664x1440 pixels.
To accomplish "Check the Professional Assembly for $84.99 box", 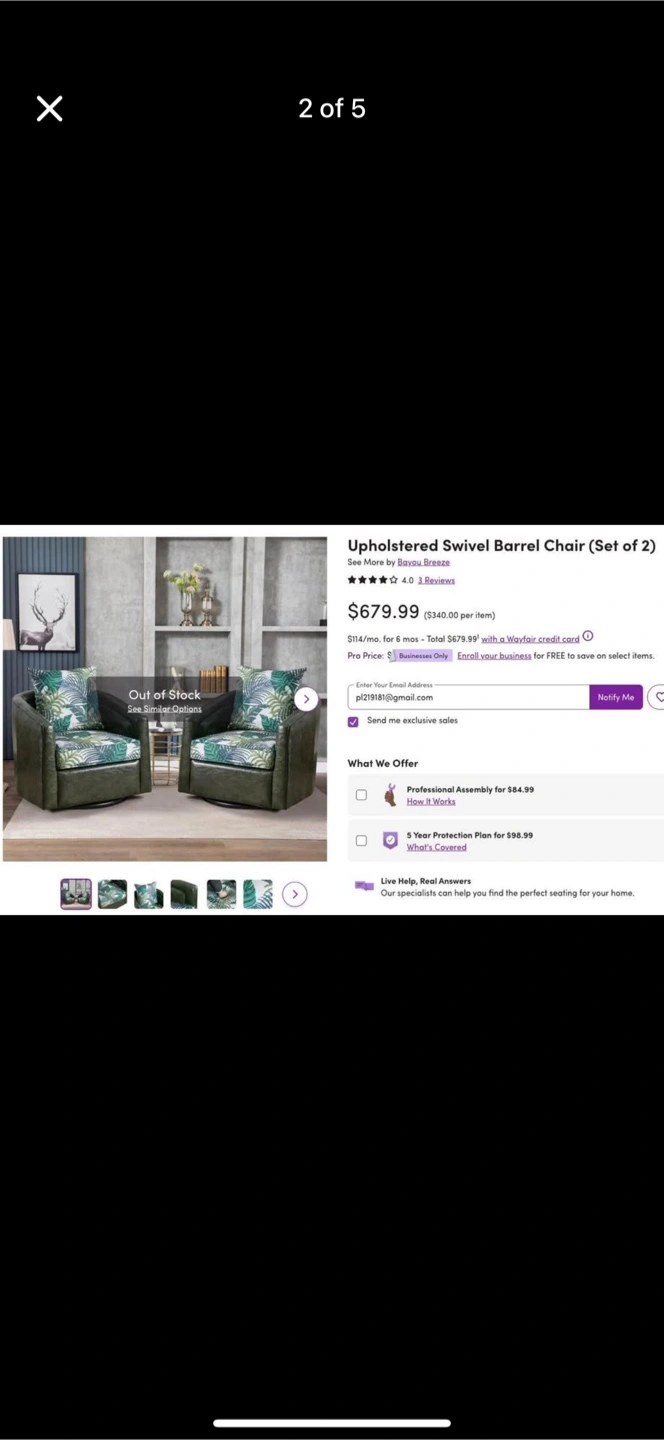I will (361, 795).
